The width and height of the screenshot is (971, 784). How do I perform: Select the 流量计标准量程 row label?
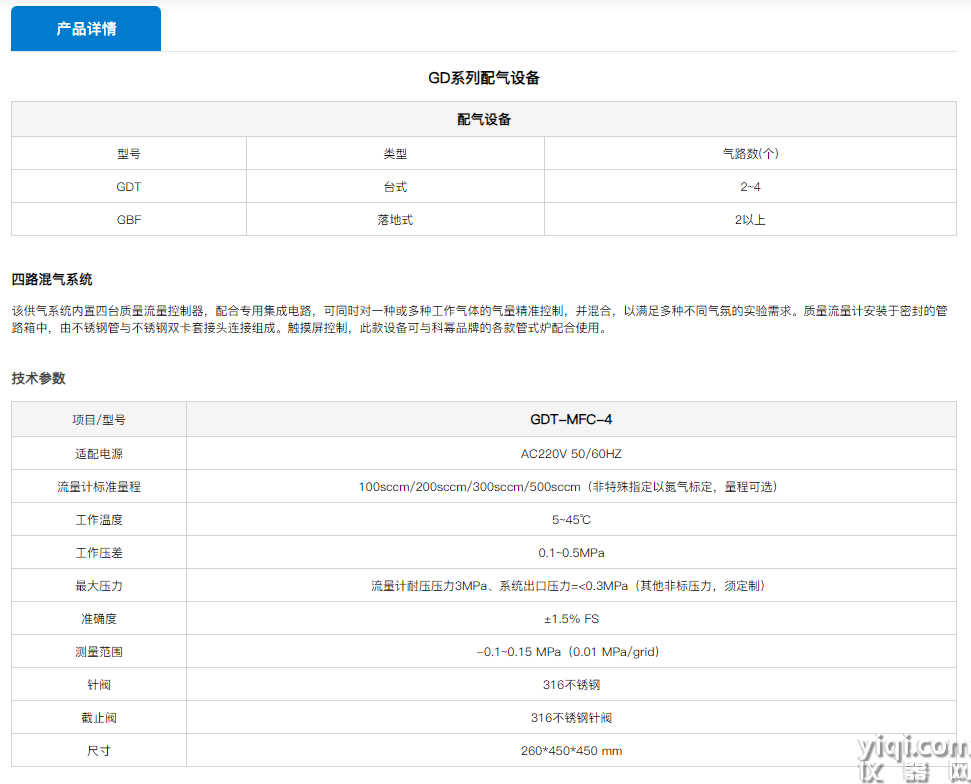point(99,487)
